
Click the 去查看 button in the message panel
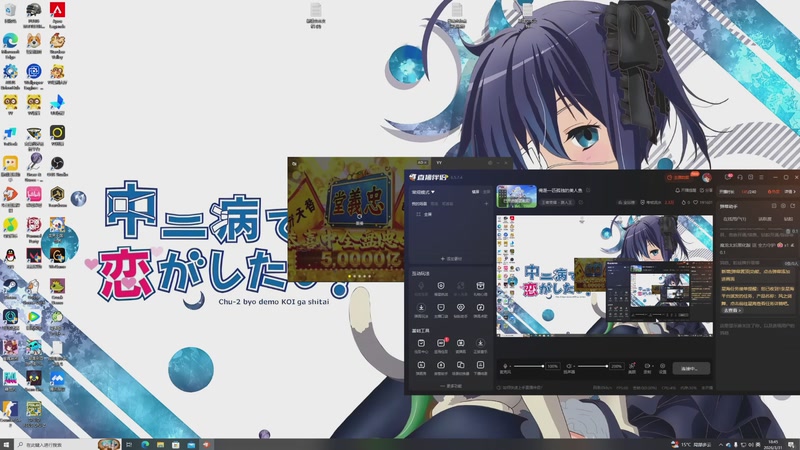[x=732, y=310]
